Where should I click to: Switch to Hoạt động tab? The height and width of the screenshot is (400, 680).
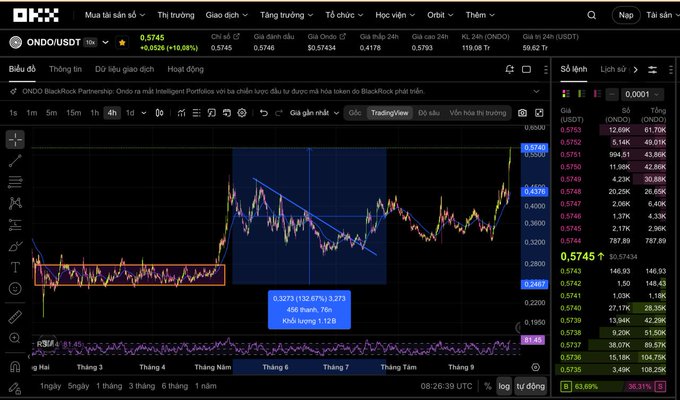[185, 69]
